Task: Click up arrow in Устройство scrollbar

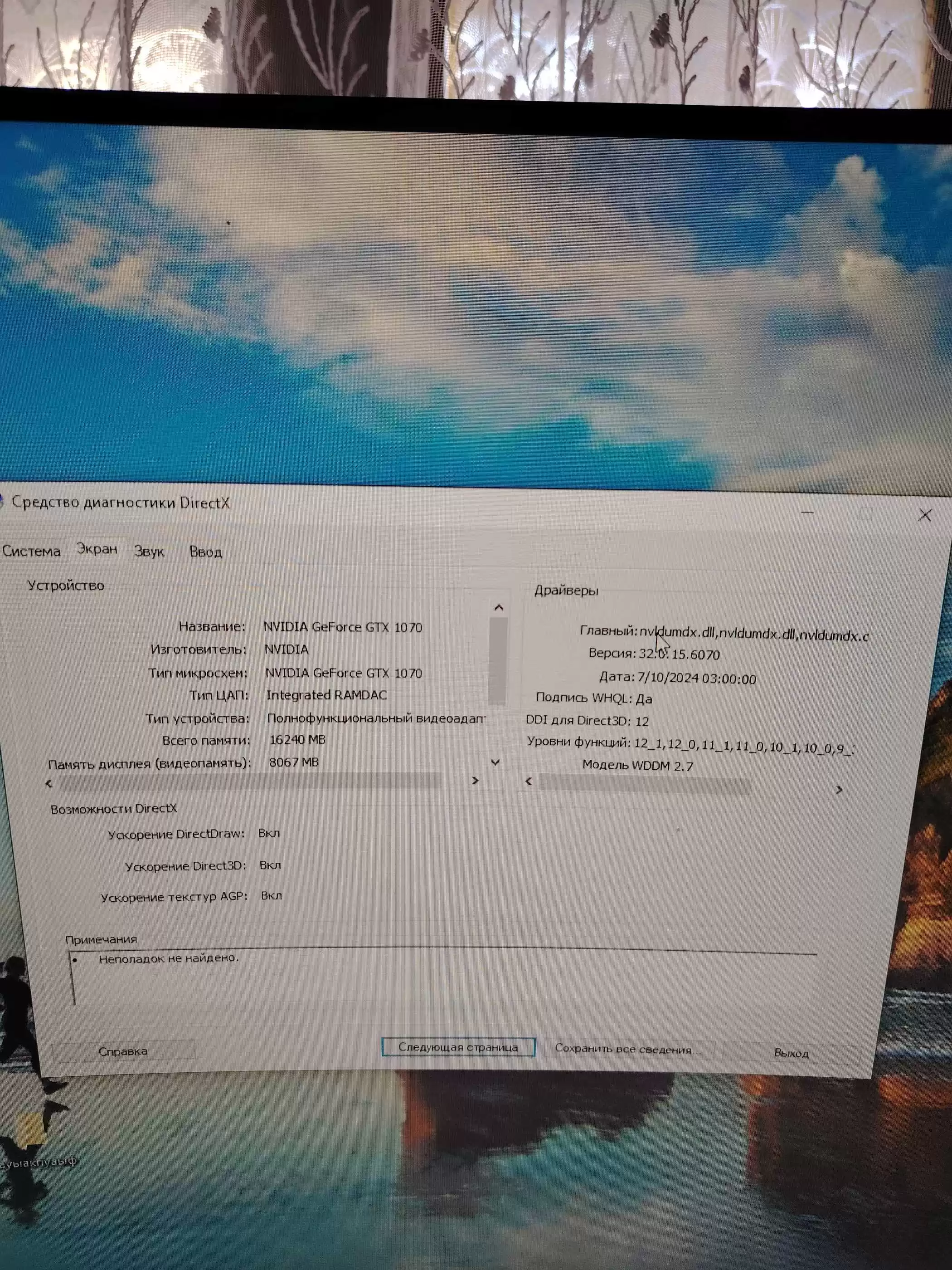Action: [498, 607]
